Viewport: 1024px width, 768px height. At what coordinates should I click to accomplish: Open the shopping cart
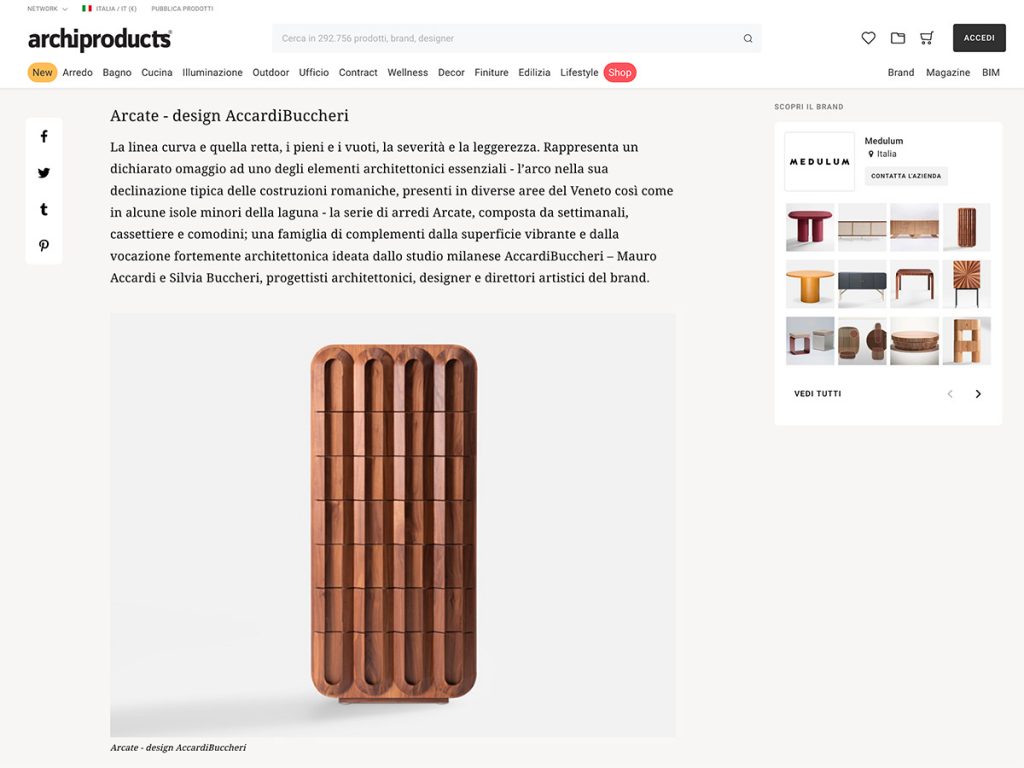[x=927, y=38]
